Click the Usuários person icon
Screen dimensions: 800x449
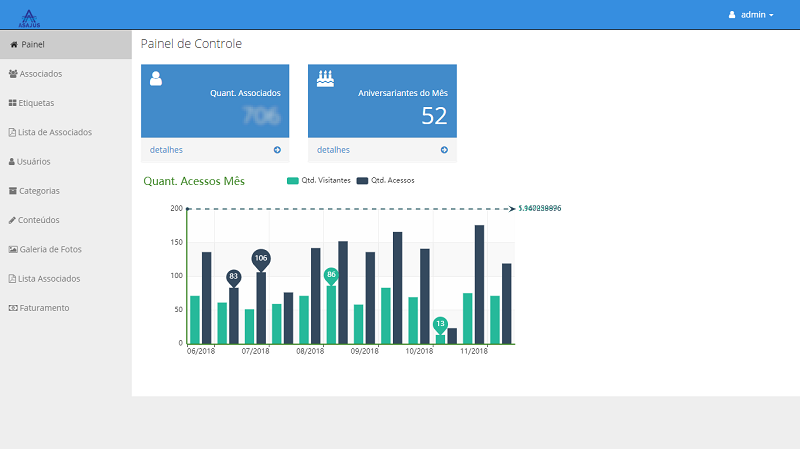coord(12,162)
